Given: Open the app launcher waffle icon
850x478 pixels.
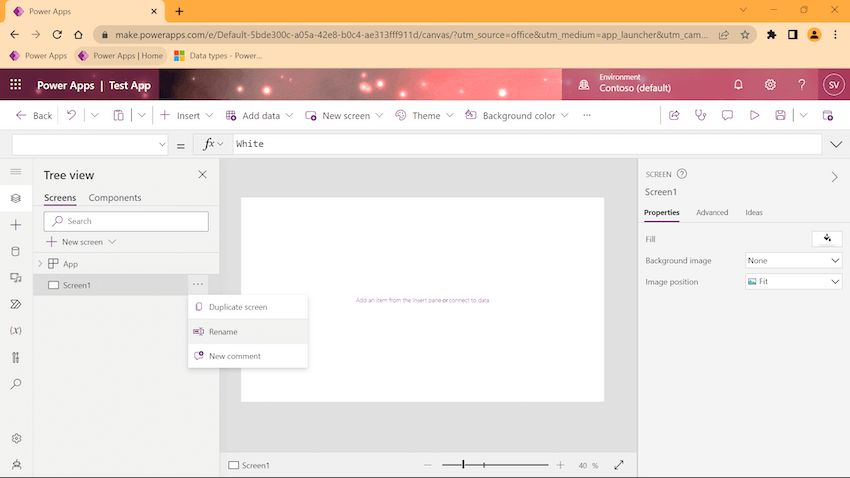Looking at the screenshot, I should coord(16,85).
